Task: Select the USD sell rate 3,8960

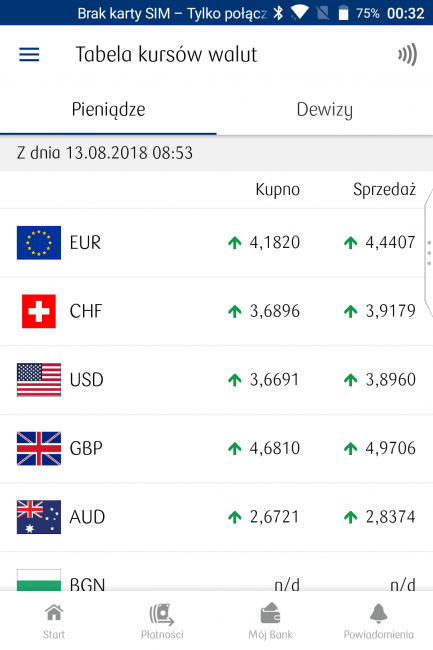Action: click(x=390, y=380)
